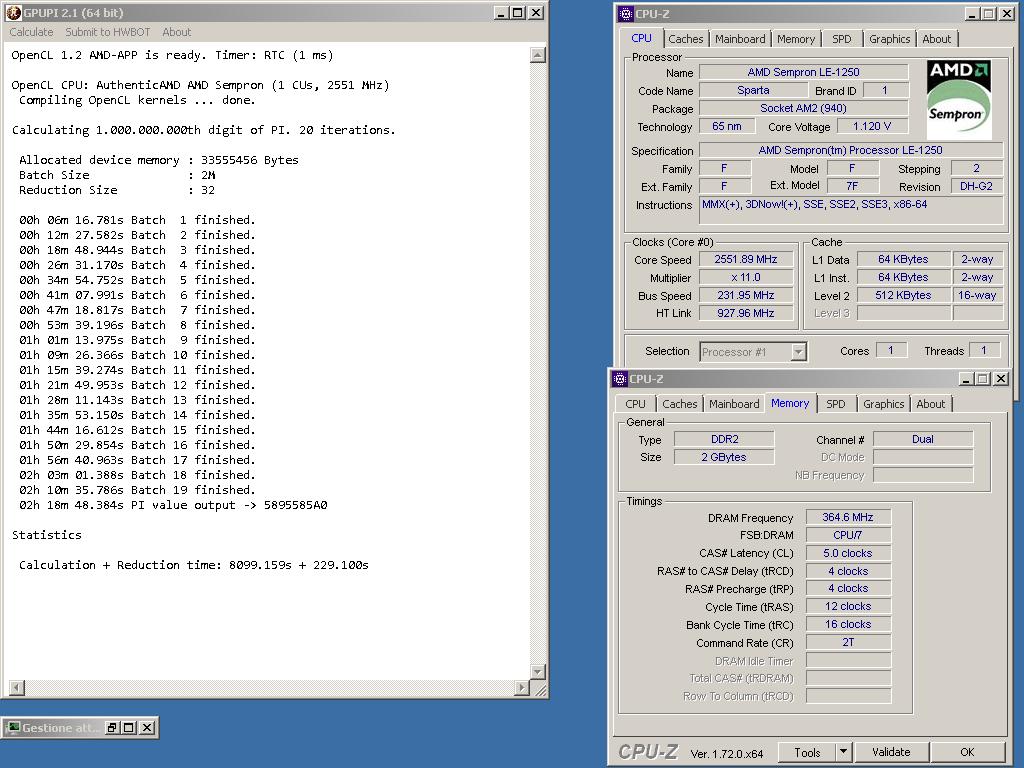
Task: Click the Gestione attività taskbar icon
Action: [13, 728]
